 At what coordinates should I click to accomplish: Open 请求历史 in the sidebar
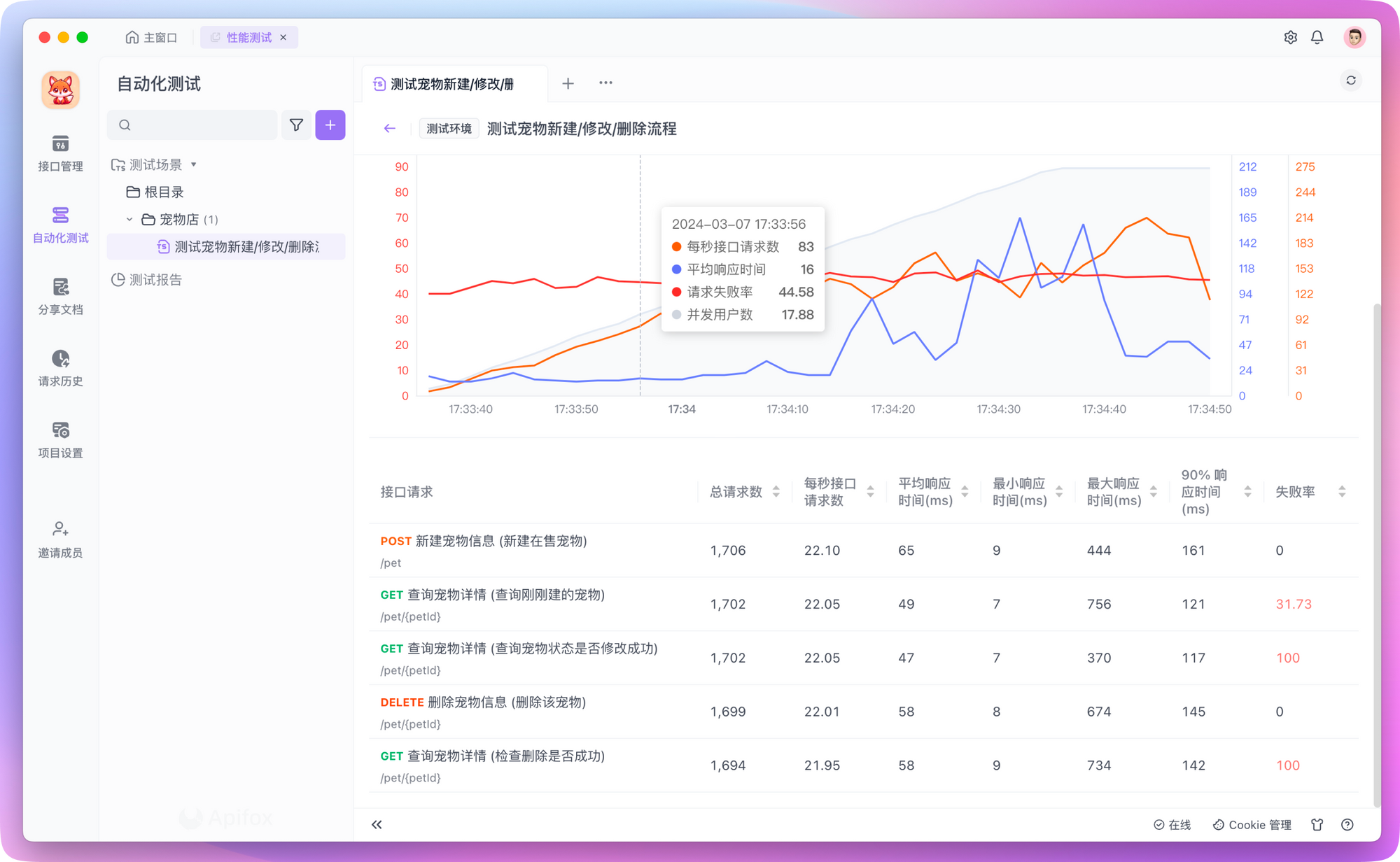(x=60, y=368)
